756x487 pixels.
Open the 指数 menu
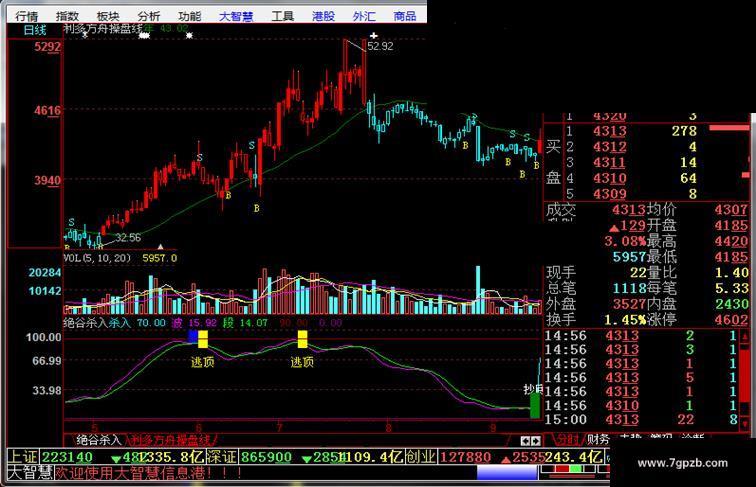point(67,16)
